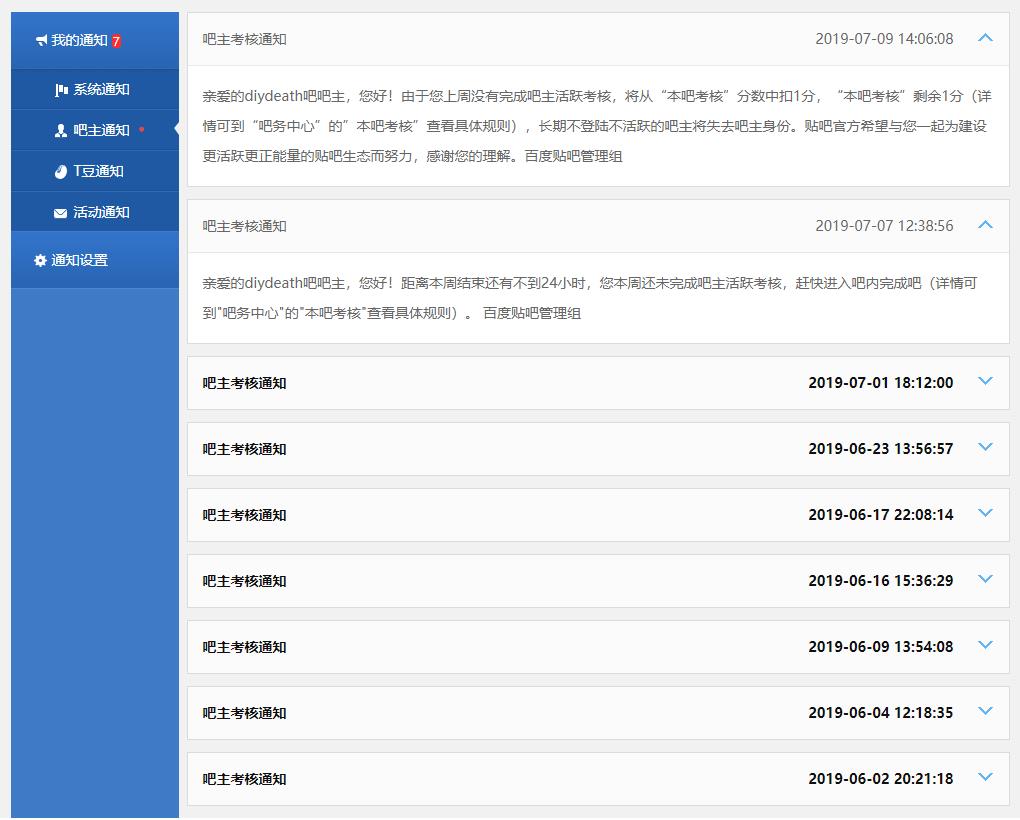Expand the 2019-06-23 13:56:57 notification
Image resolution: width=1020 pixels, height=820 pixels.
click(986, 447)
